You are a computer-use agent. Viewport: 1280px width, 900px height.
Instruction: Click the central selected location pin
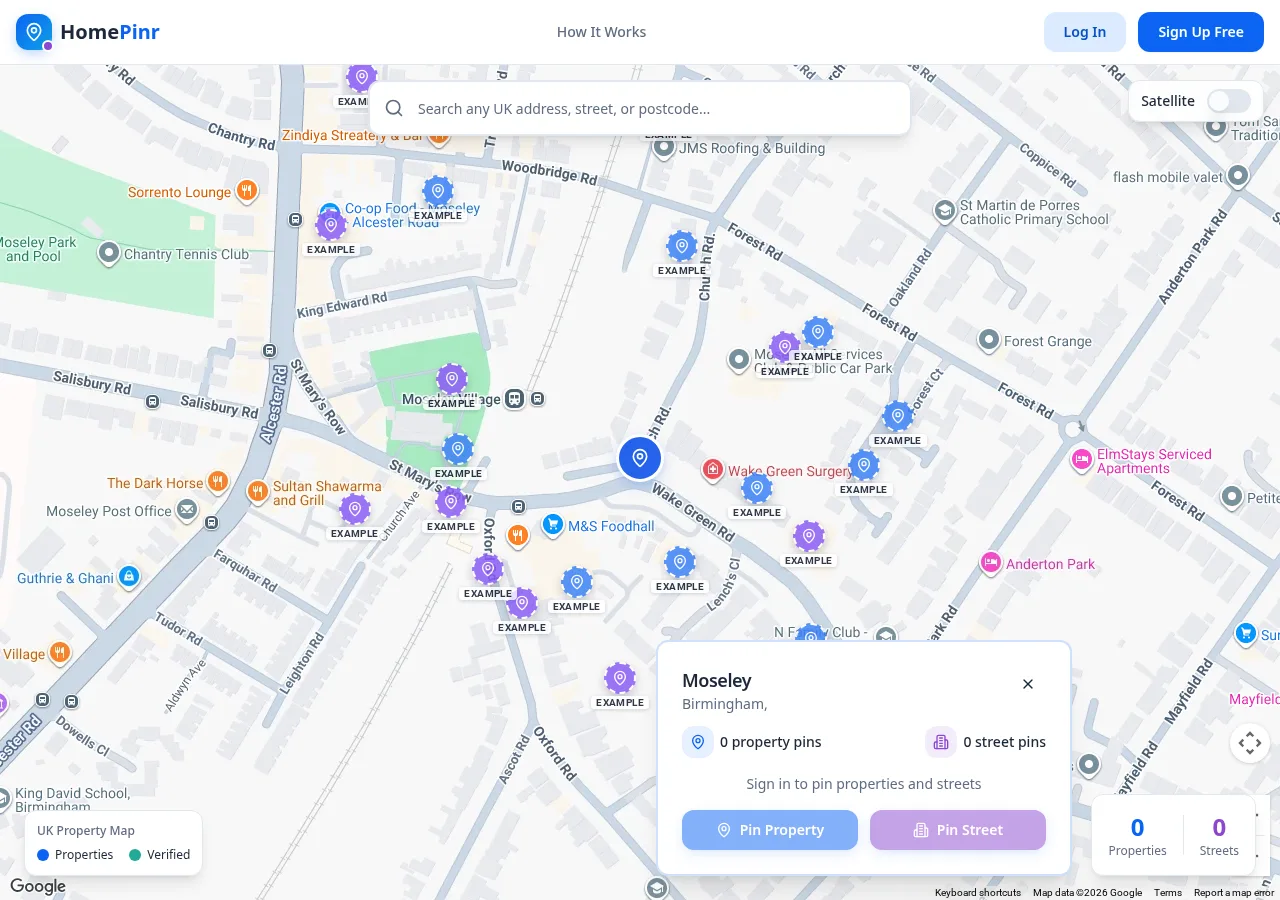click(x=640, y=458)
